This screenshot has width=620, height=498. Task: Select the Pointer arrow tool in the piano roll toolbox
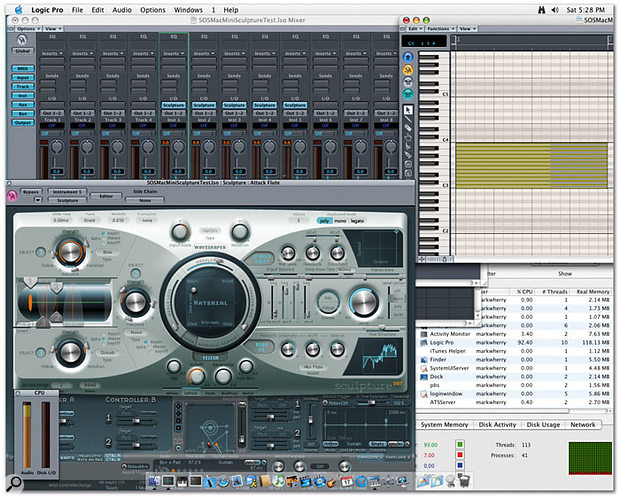[408, 110]
